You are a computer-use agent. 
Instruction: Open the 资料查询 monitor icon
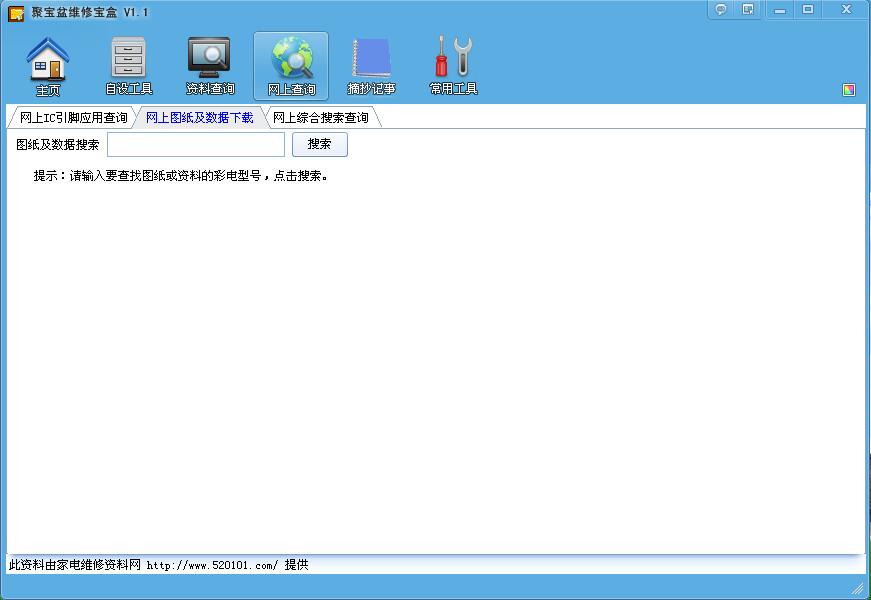point(210,66)
